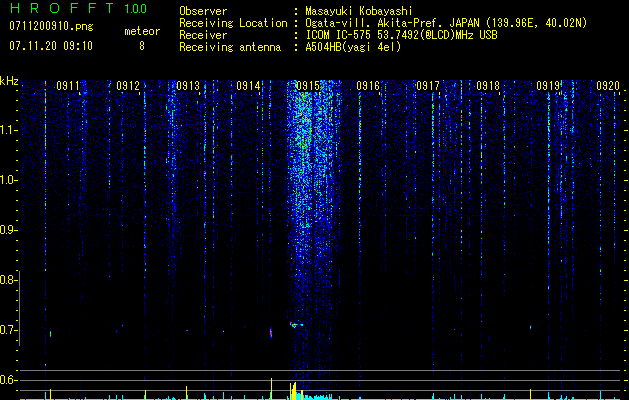Click the tallest yellow intensity spike before 0915
Screen dimensions: 629x400
272,389
